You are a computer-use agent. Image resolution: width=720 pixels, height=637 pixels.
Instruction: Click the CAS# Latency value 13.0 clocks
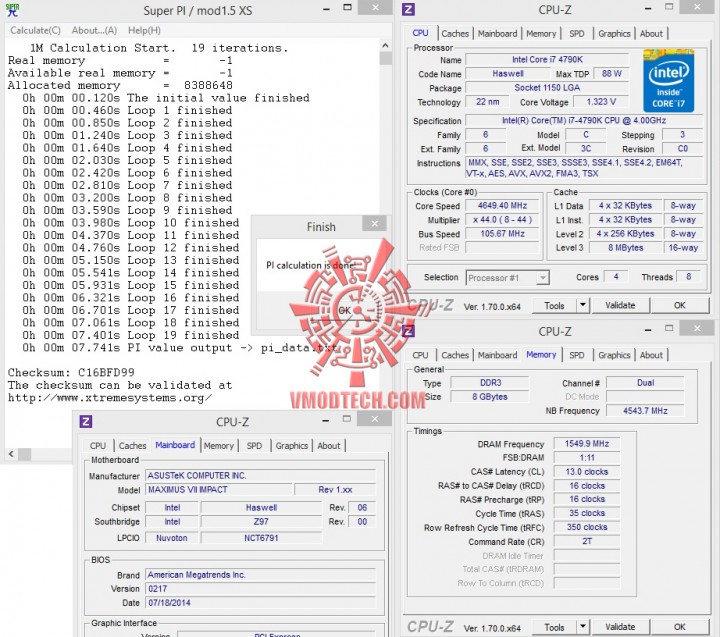(587, 472)
